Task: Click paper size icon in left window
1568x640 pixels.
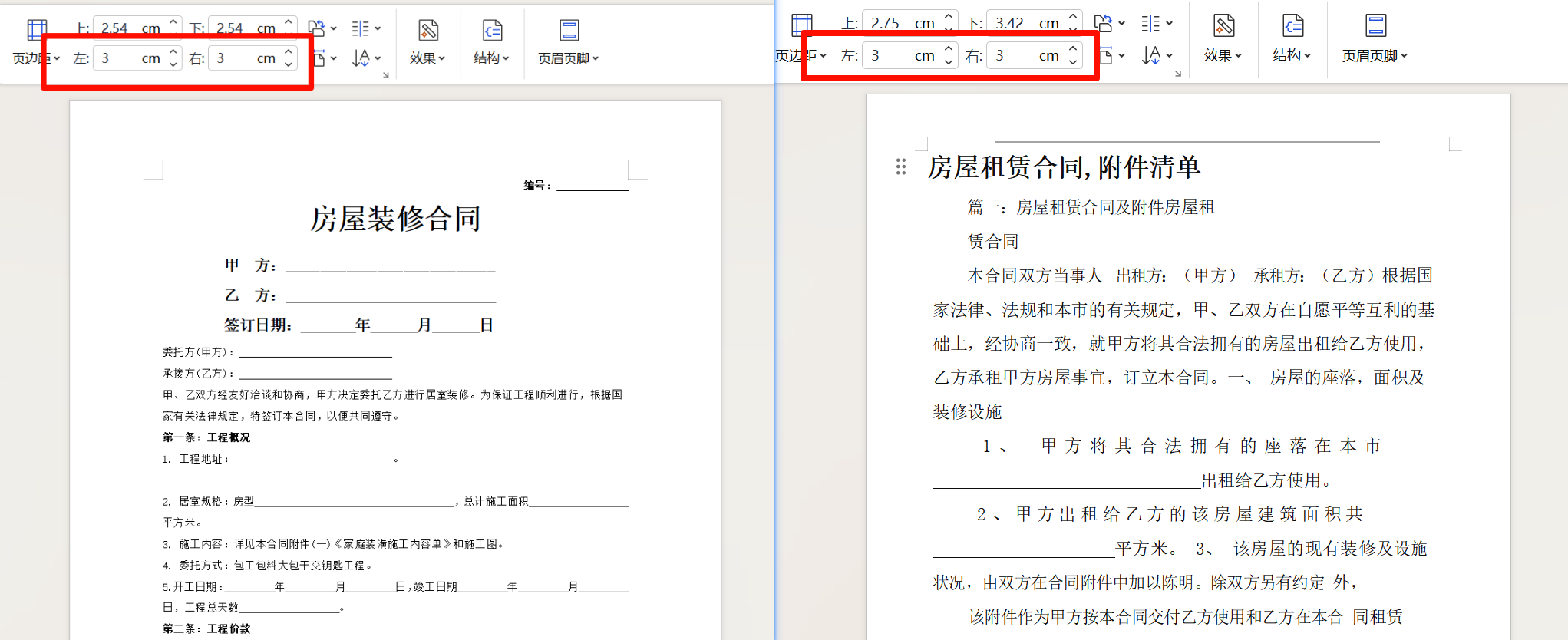Action: pos(320,58)
